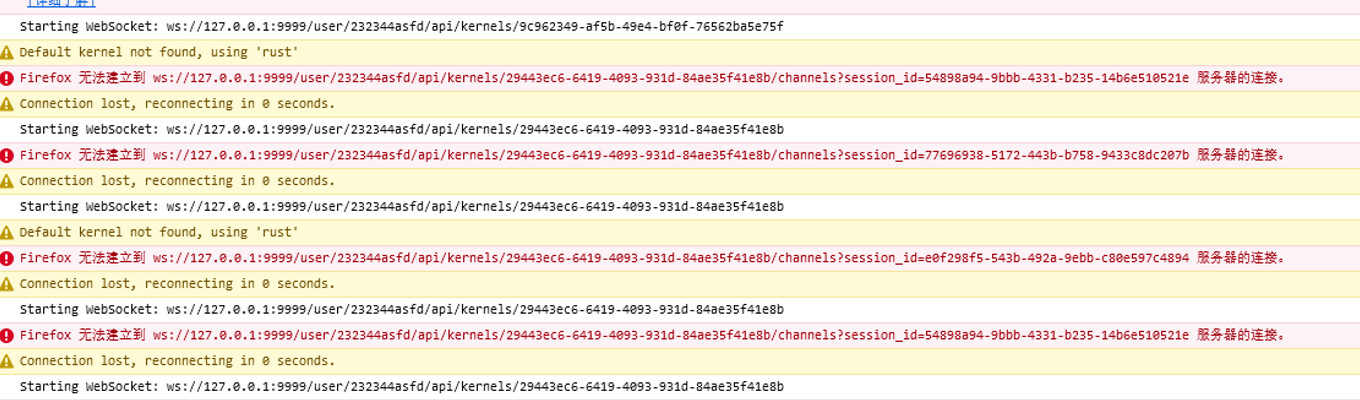Click the warning icon on the first 'Default kernel not found' row

tap(7, 52)
